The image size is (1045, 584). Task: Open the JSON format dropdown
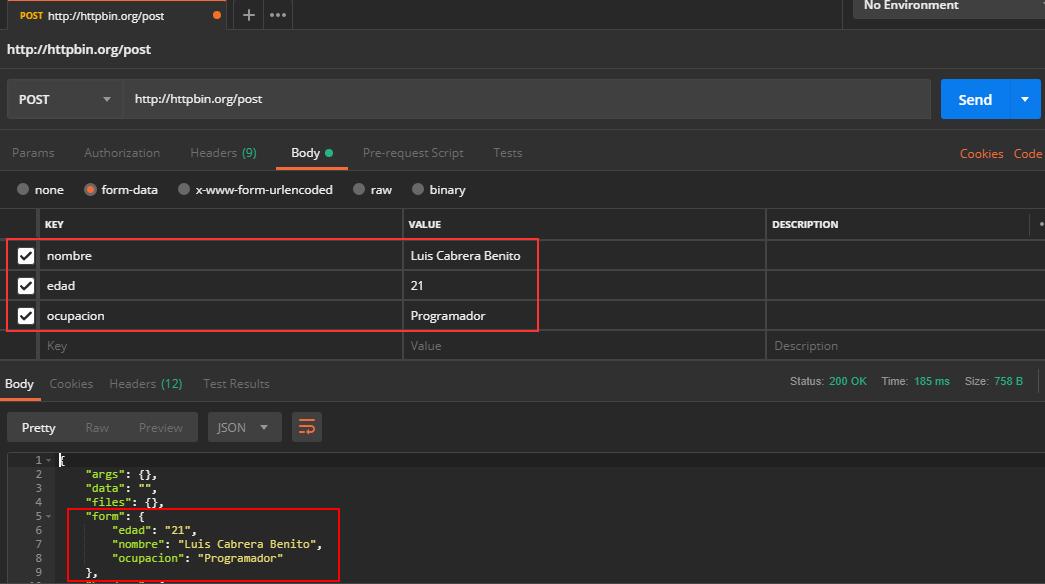[x=244, y=427]
